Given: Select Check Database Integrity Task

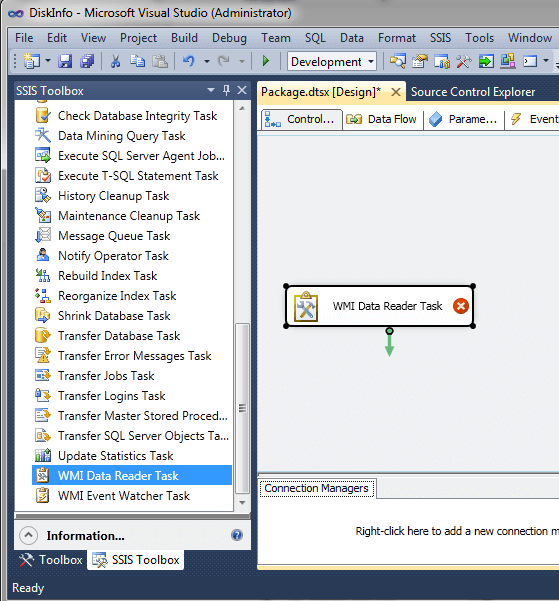Looking at the screenshot, I should [x=132, y=116].
